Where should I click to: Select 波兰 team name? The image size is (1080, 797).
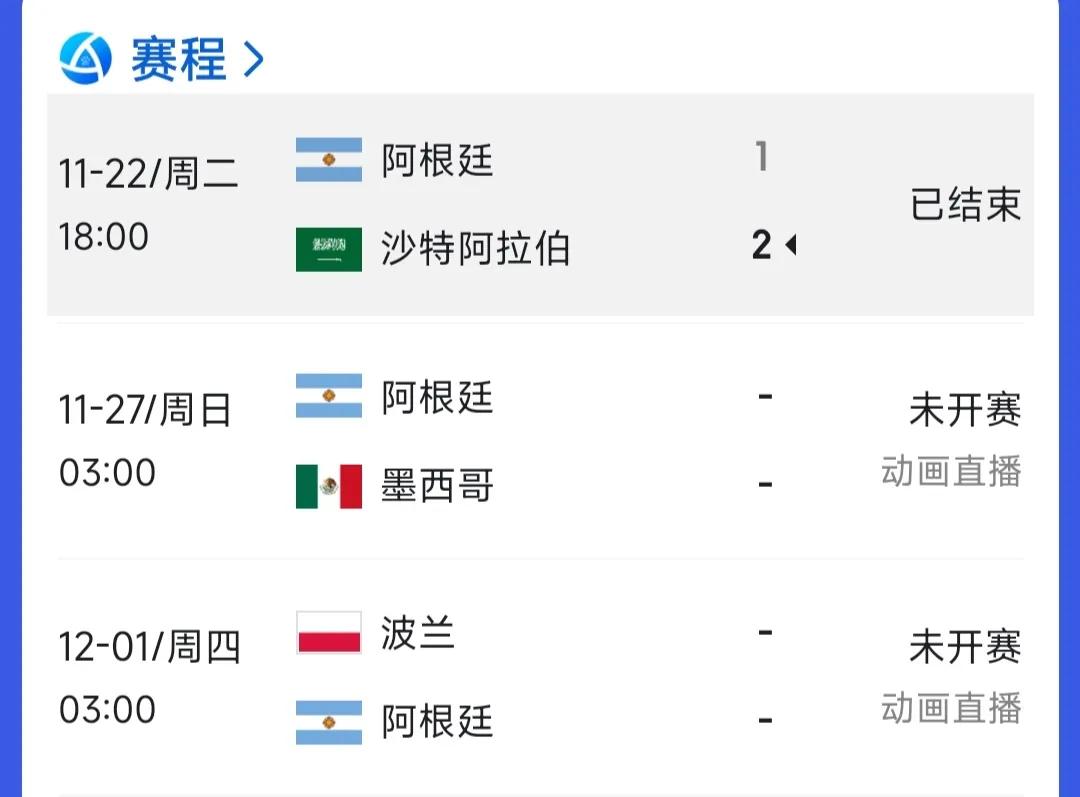(x=418, y=632)
